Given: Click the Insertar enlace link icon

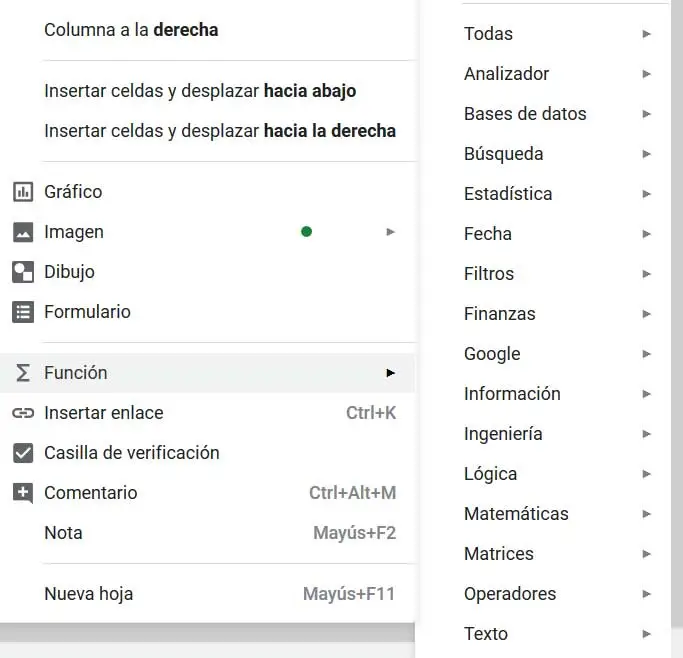Looking at the screenshot, I should [x=22, y=413].
